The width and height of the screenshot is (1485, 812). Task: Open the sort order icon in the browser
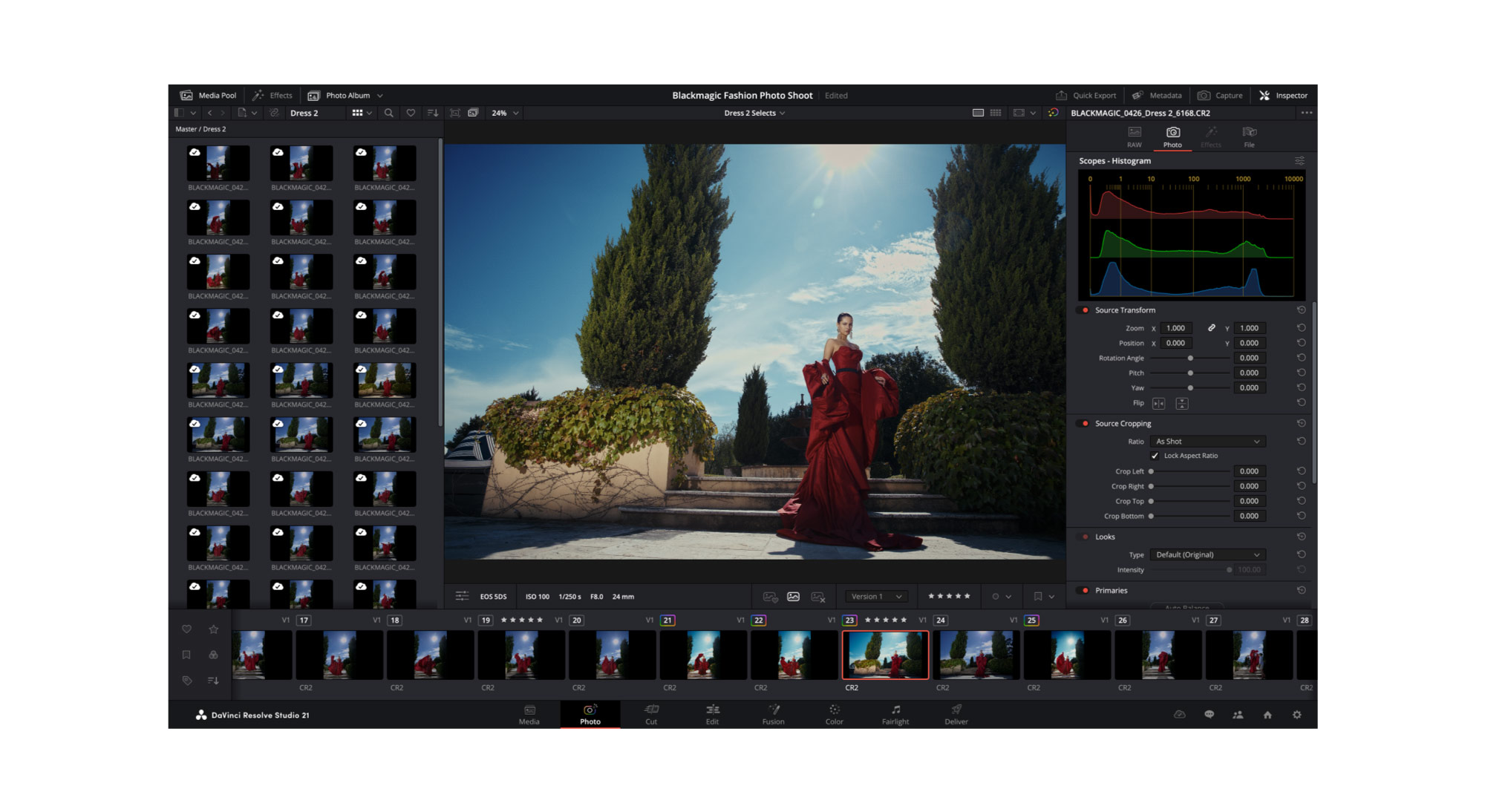[x=433, y=113]
